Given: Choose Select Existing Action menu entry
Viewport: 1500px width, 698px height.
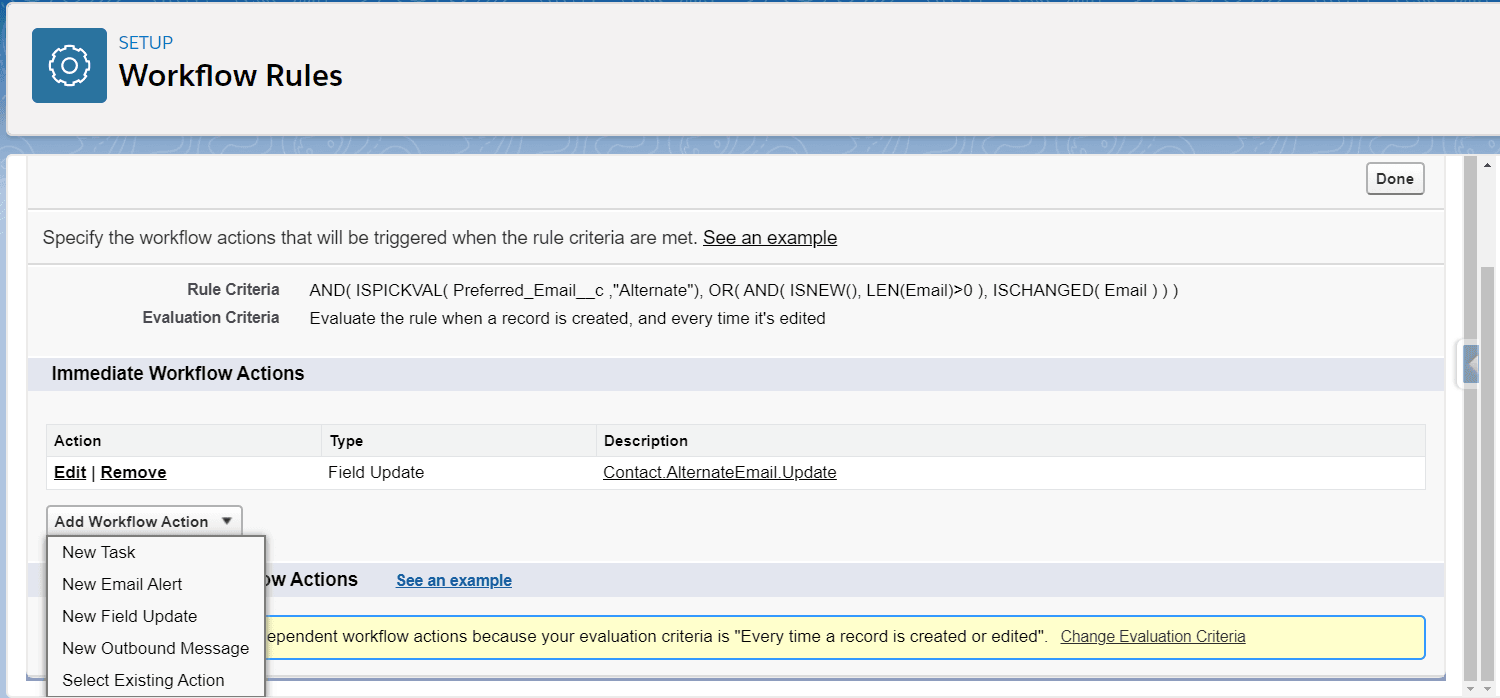Looking at the screenshot, I should 143,680.
